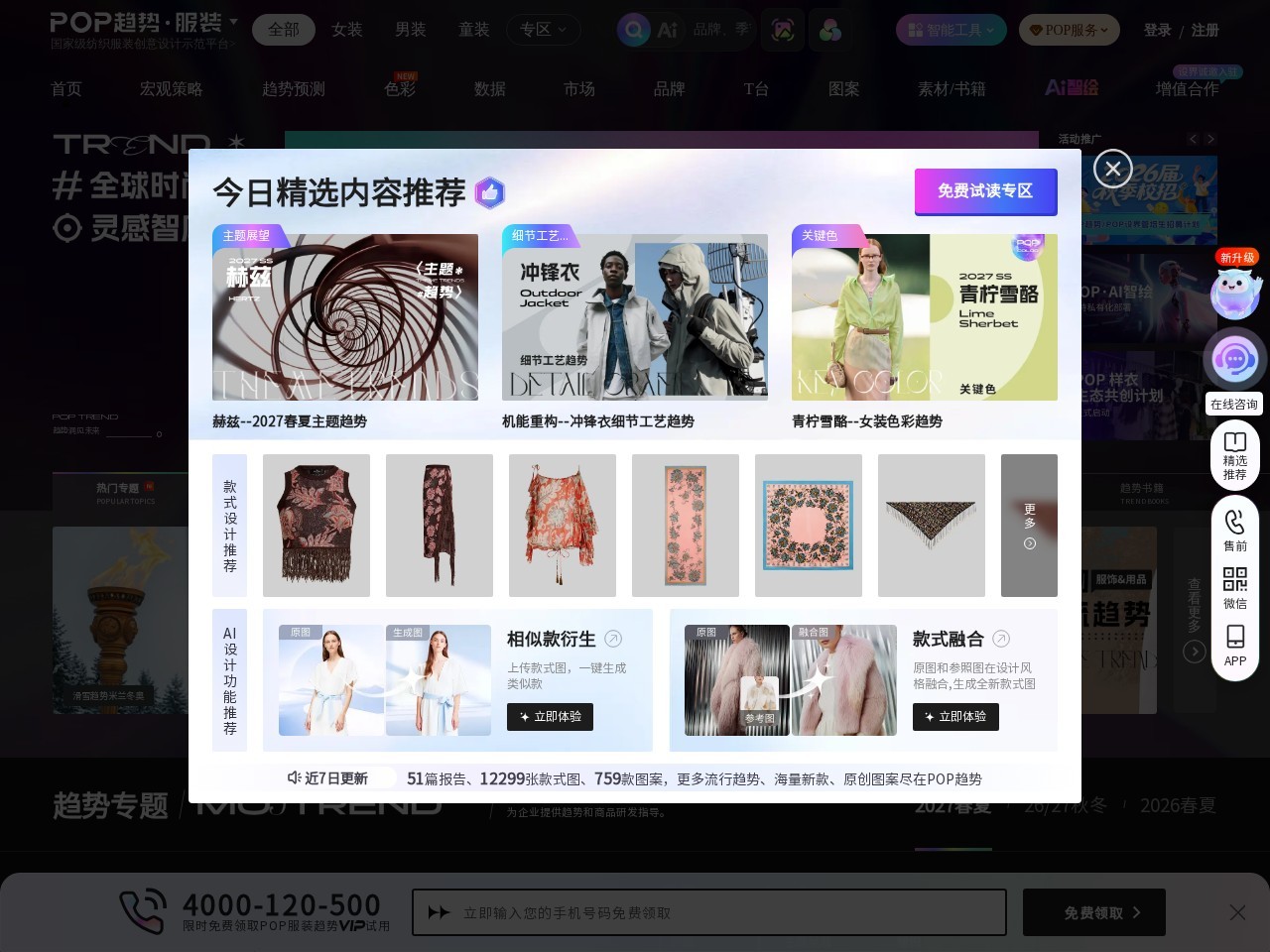
Task: Open the 在线咨询 customer service icon
Action: pyautogui.click(x=1234, y=359)
